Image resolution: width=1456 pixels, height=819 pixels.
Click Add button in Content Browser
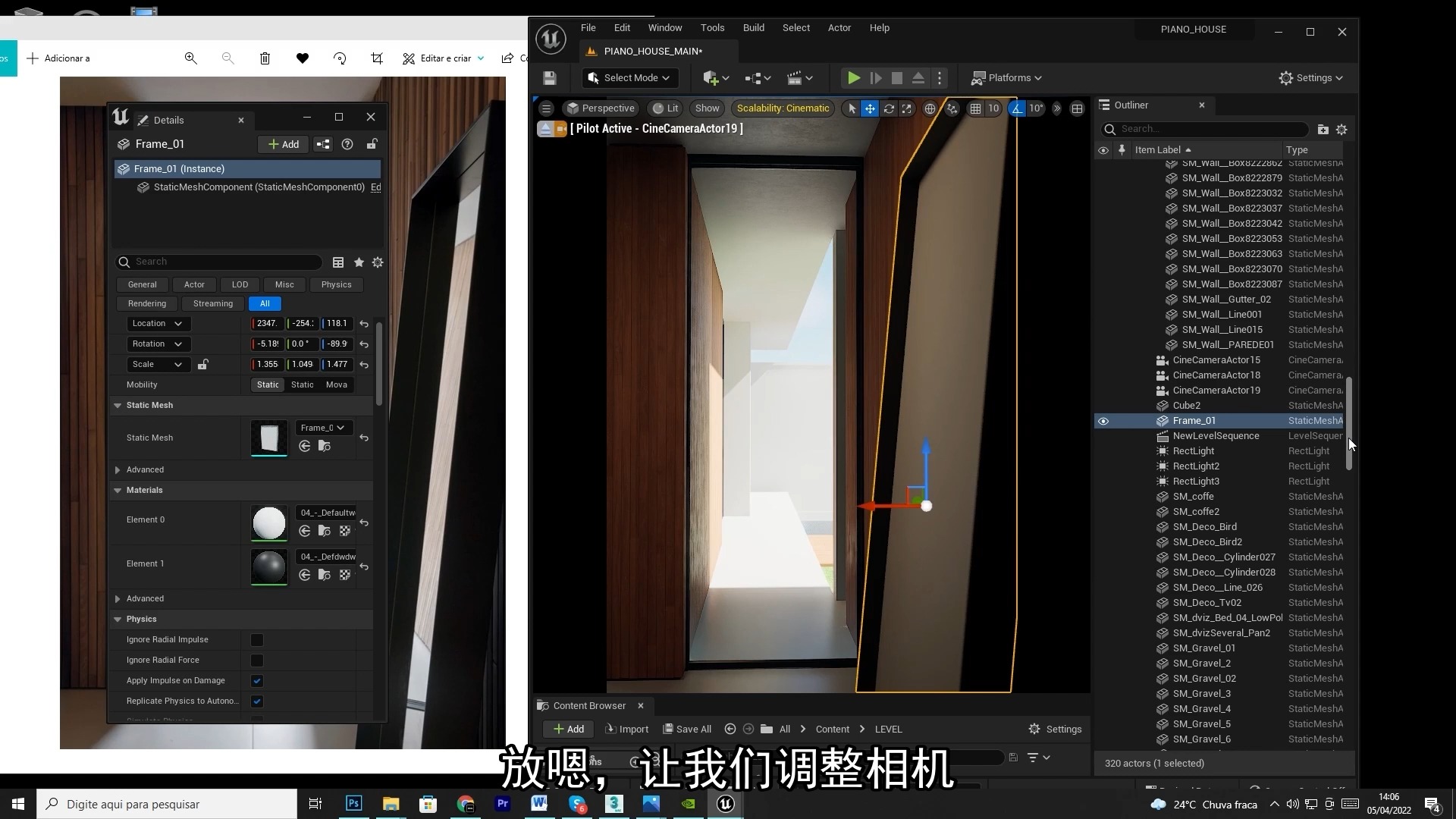(x=568, y=728)
